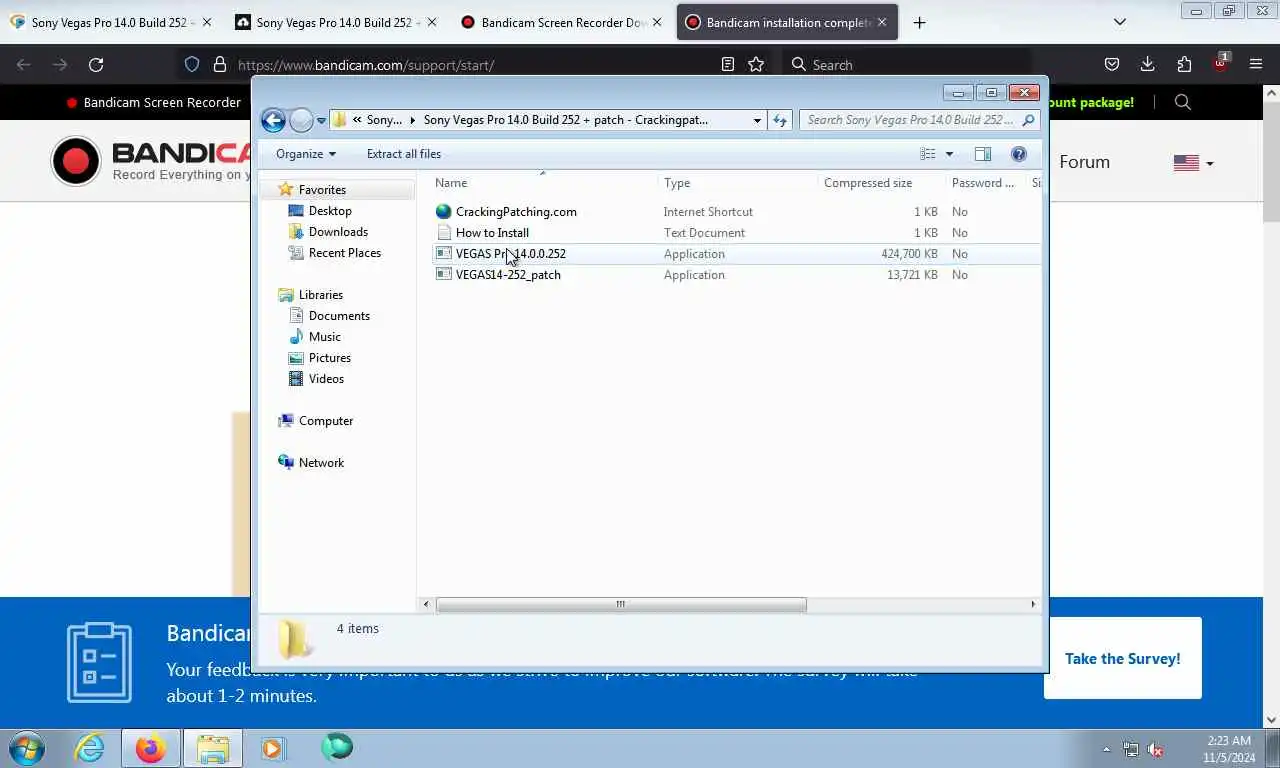Open Internet Explorer from the taskbar
Screen dimensions: 1280x768
click(x=90, y=748)
